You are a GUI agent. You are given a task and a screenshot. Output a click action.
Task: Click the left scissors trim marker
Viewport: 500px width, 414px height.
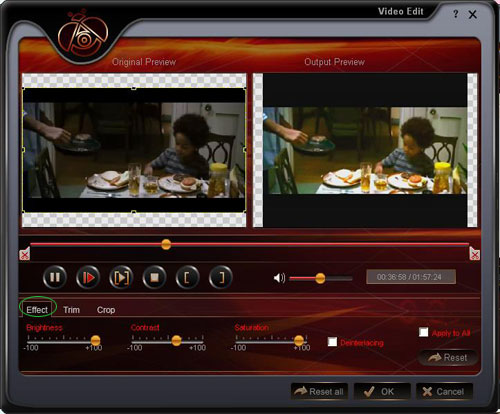[x=24, y=255]
